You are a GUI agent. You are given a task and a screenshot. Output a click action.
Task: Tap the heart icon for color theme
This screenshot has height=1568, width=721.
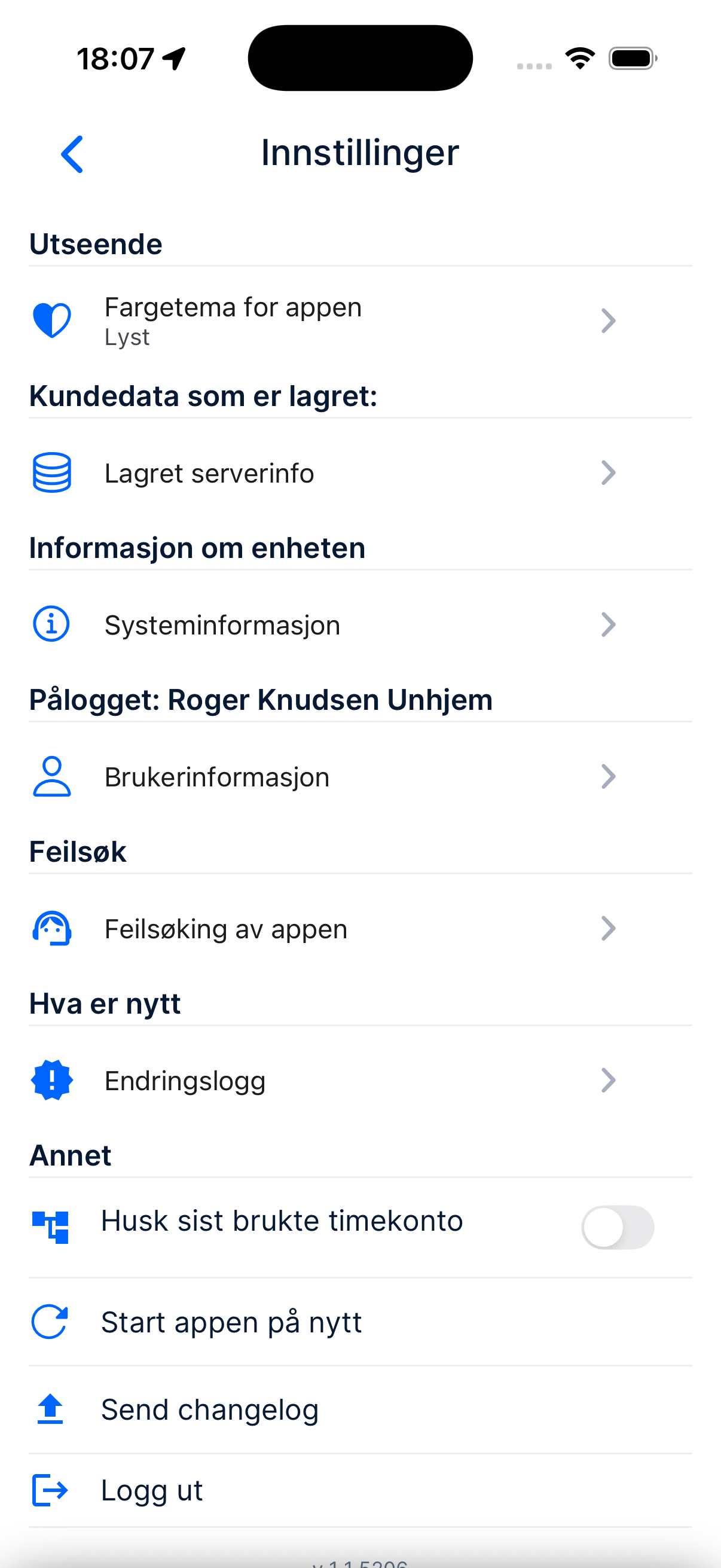52,320
